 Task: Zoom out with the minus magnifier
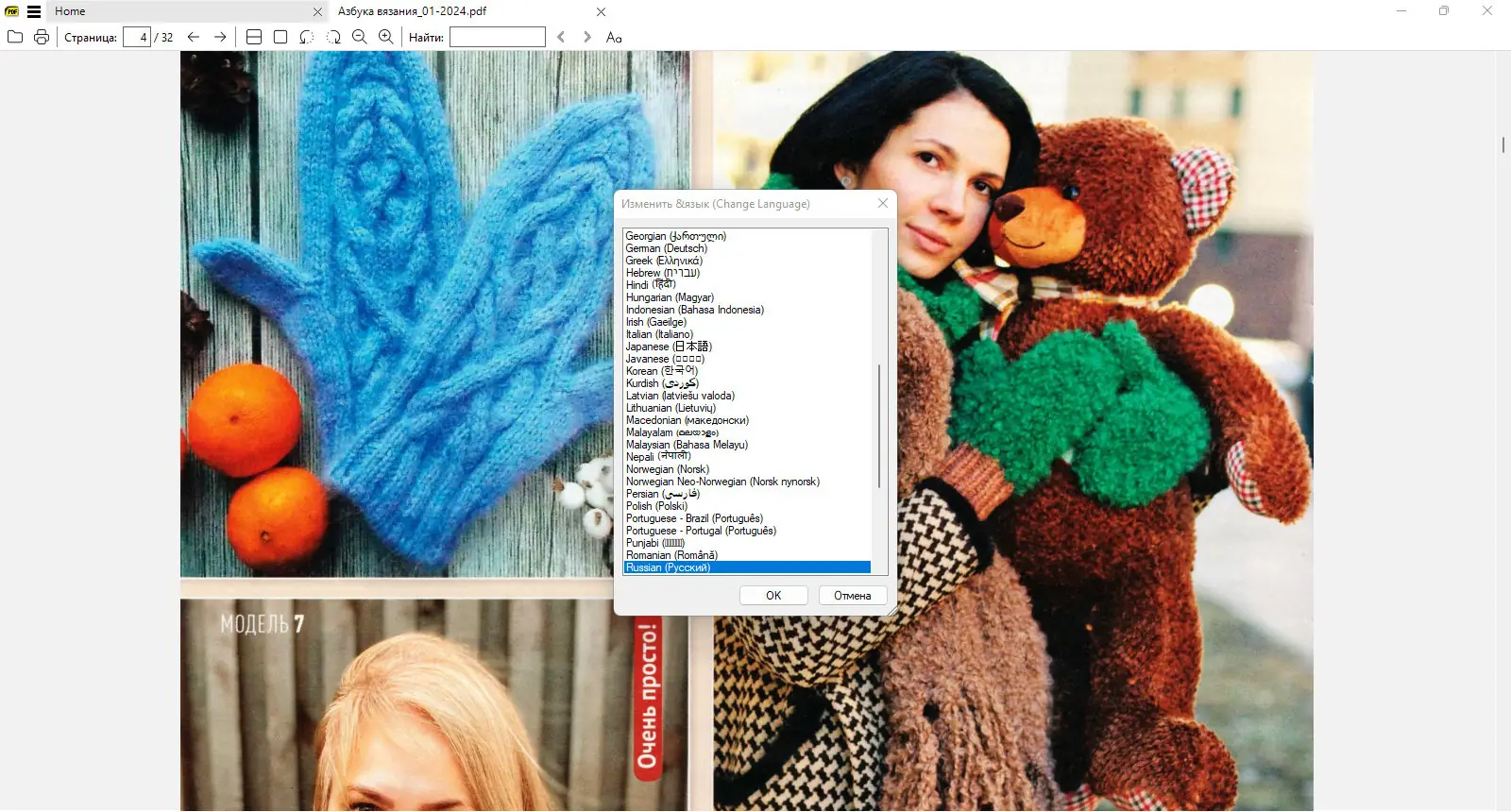[360, 37]
